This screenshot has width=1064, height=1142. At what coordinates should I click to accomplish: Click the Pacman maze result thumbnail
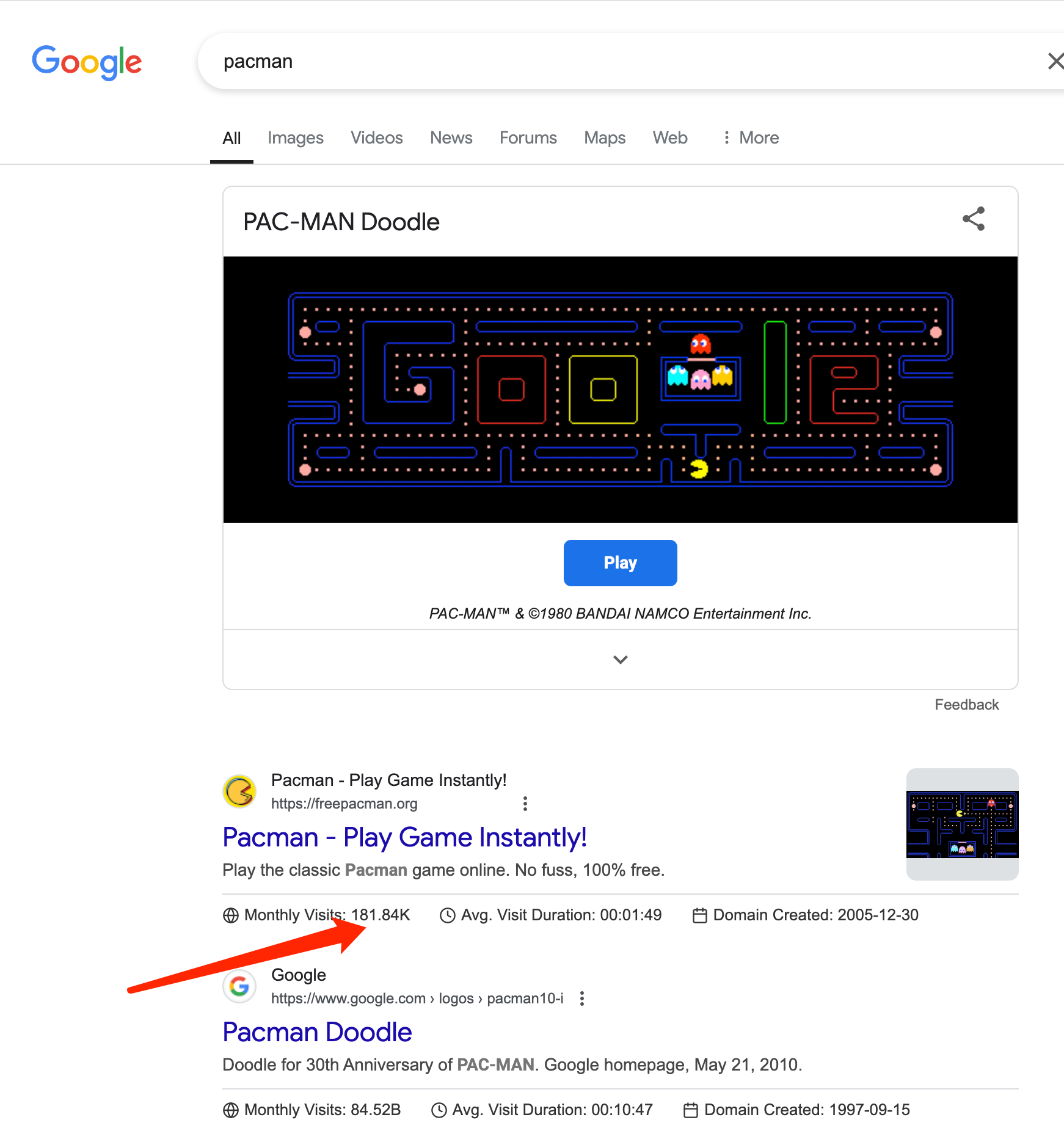pyautogui.click(x=963, y=824)
